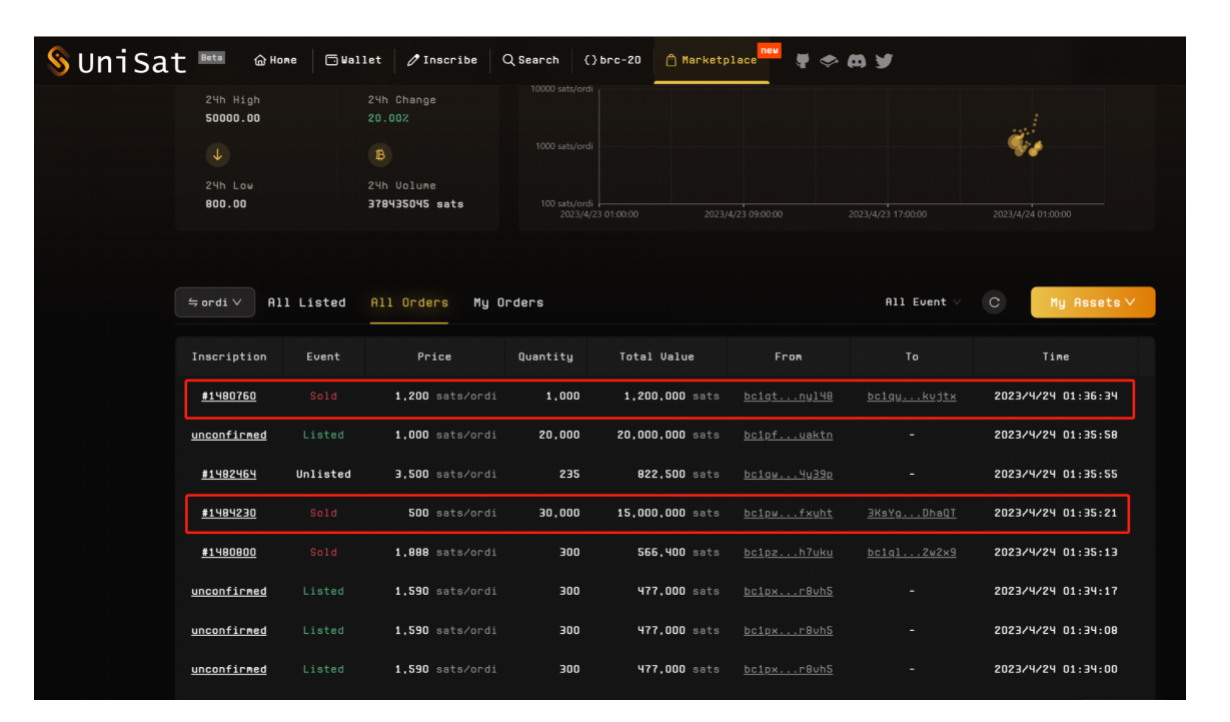Image resolution: width=1230 pixels, height=722 pixels.
Task: Open unconfirmed inscription listed at 01:34:00
Action: tap(229, 669)
